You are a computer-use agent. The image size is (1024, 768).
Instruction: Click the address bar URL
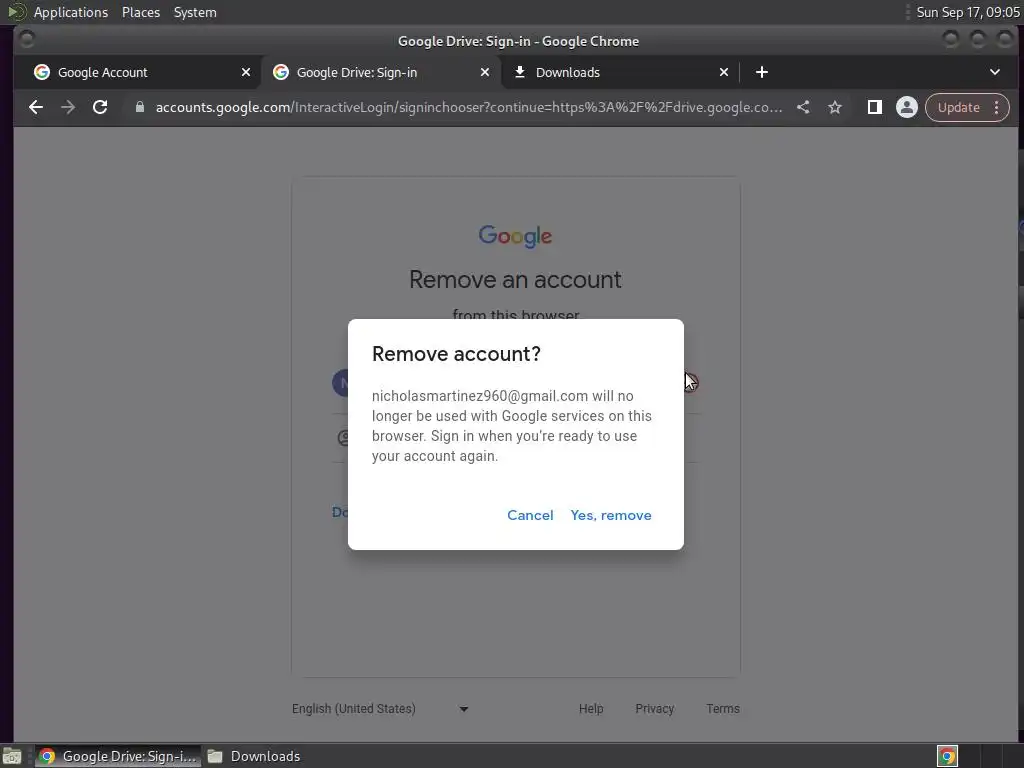point(468,107)
